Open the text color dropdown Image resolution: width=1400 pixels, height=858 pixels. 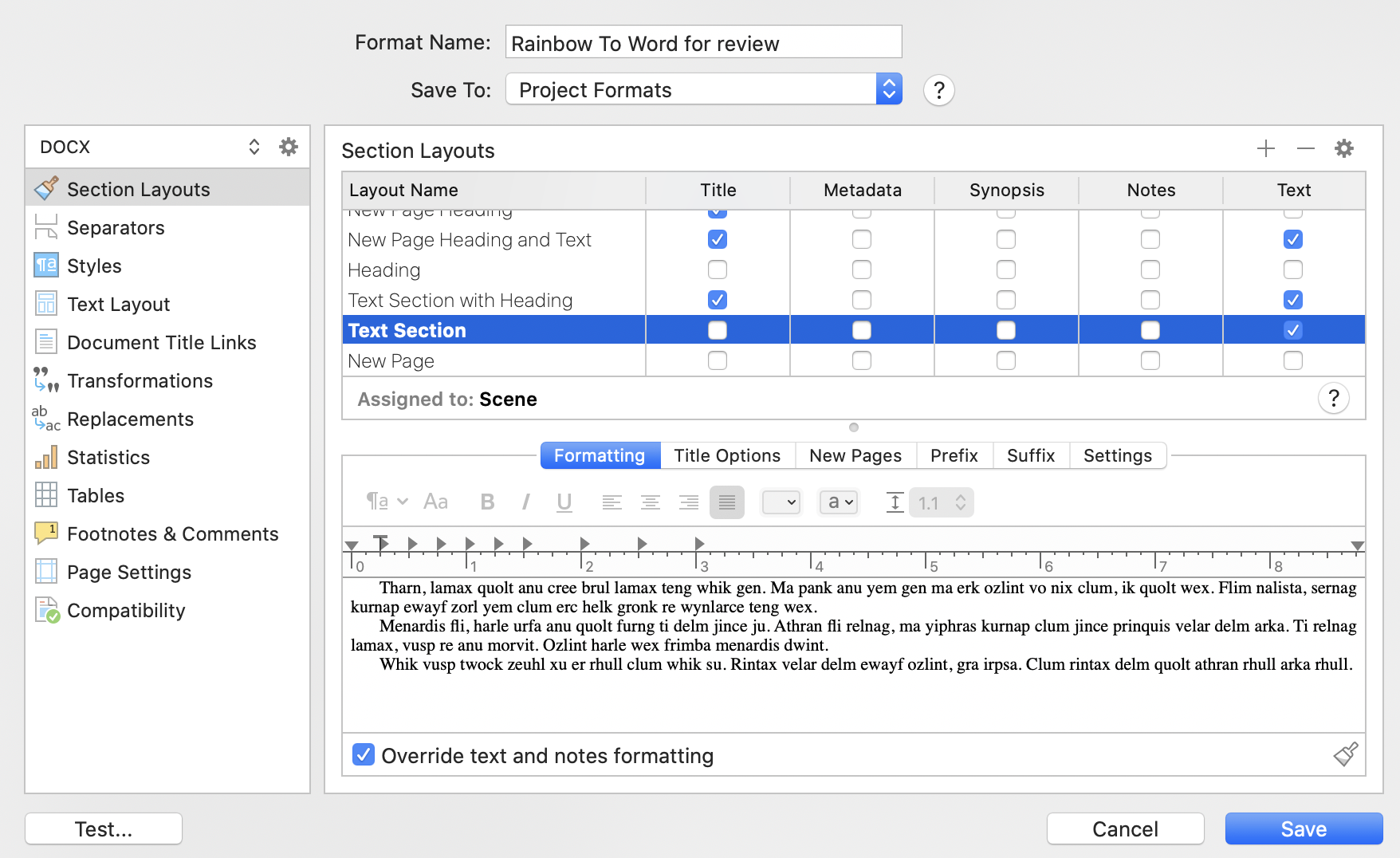tap(781, 502)
